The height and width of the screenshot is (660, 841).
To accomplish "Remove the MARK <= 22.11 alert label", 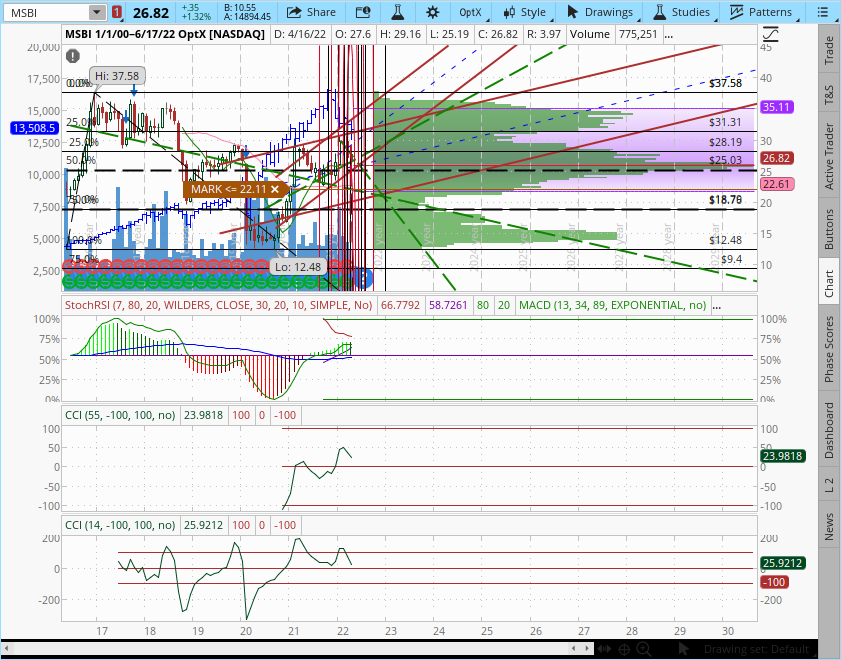I will pos(275,188).
